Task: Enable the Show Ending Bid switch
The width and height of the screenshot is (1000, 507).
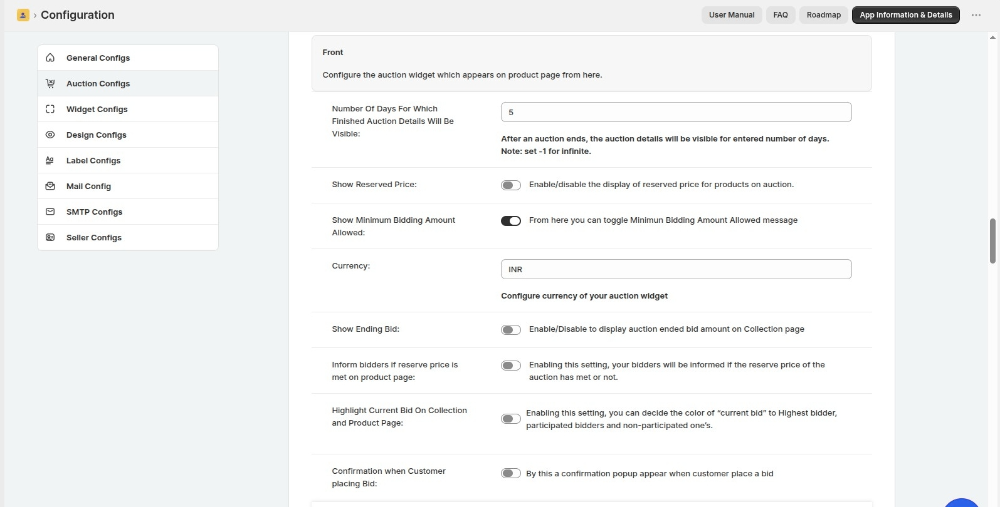Action: click(511, 330)
